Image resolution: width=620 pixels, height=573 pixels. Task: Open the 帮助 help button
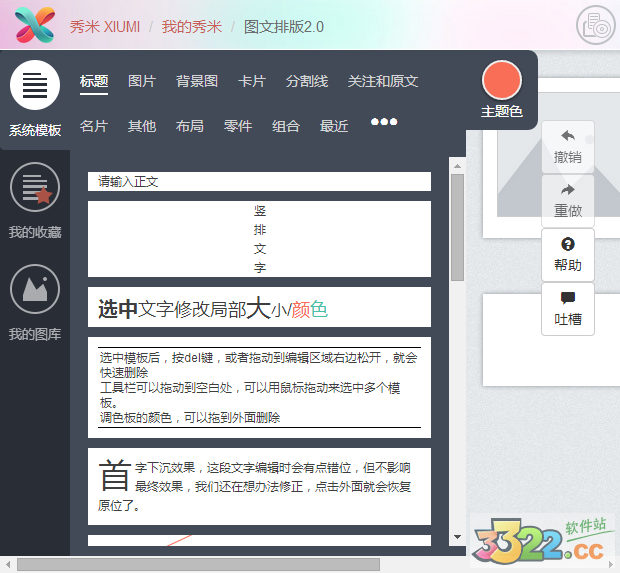pos(568,255)
